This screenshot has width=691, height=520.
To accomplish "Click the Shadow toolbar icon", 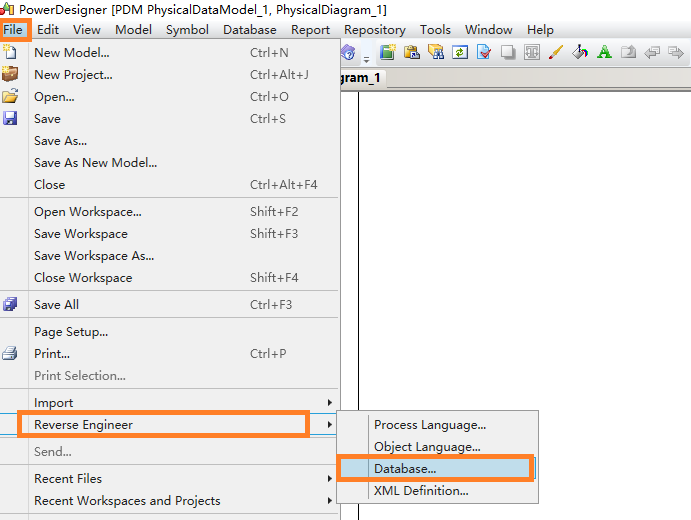I will (x=508, y=52).
